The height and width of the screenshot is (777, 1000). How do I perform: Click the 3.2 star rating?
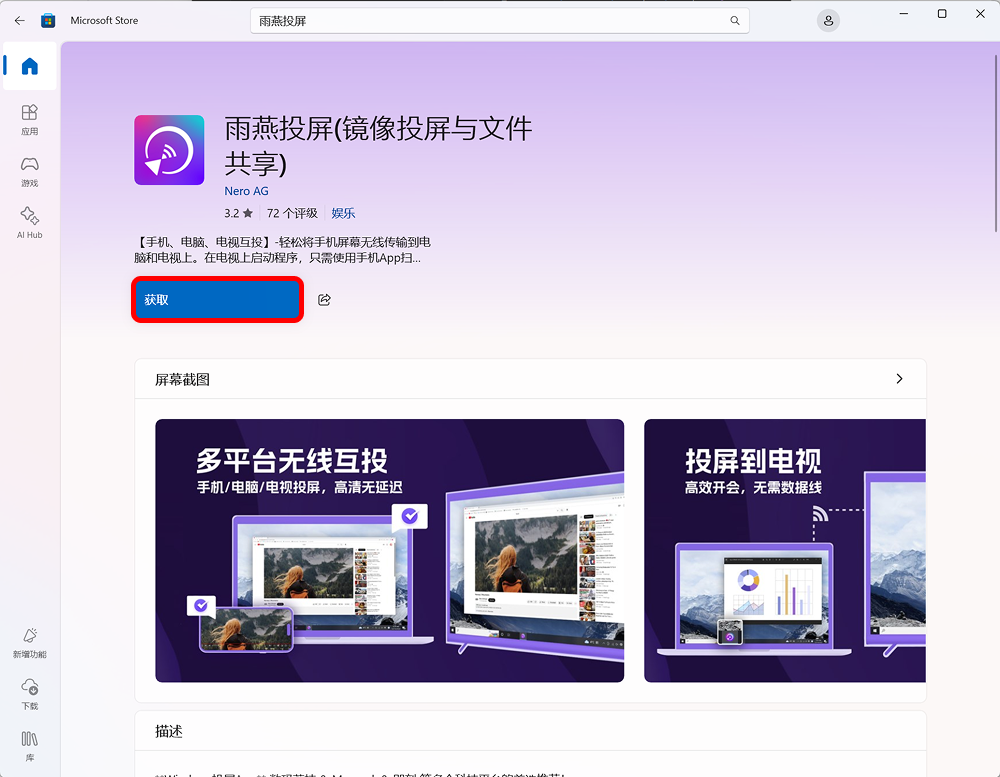pos(239,213)
